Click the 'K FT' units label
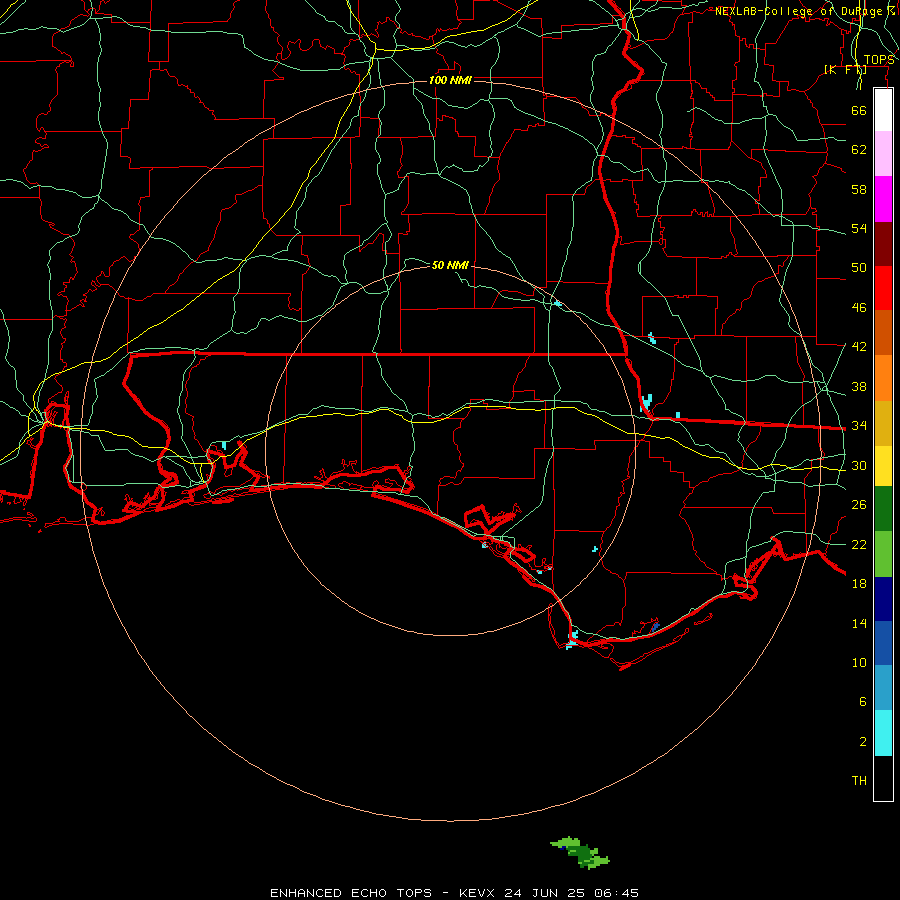Viewport: 900px width, 900px height. tap(845, 69)
